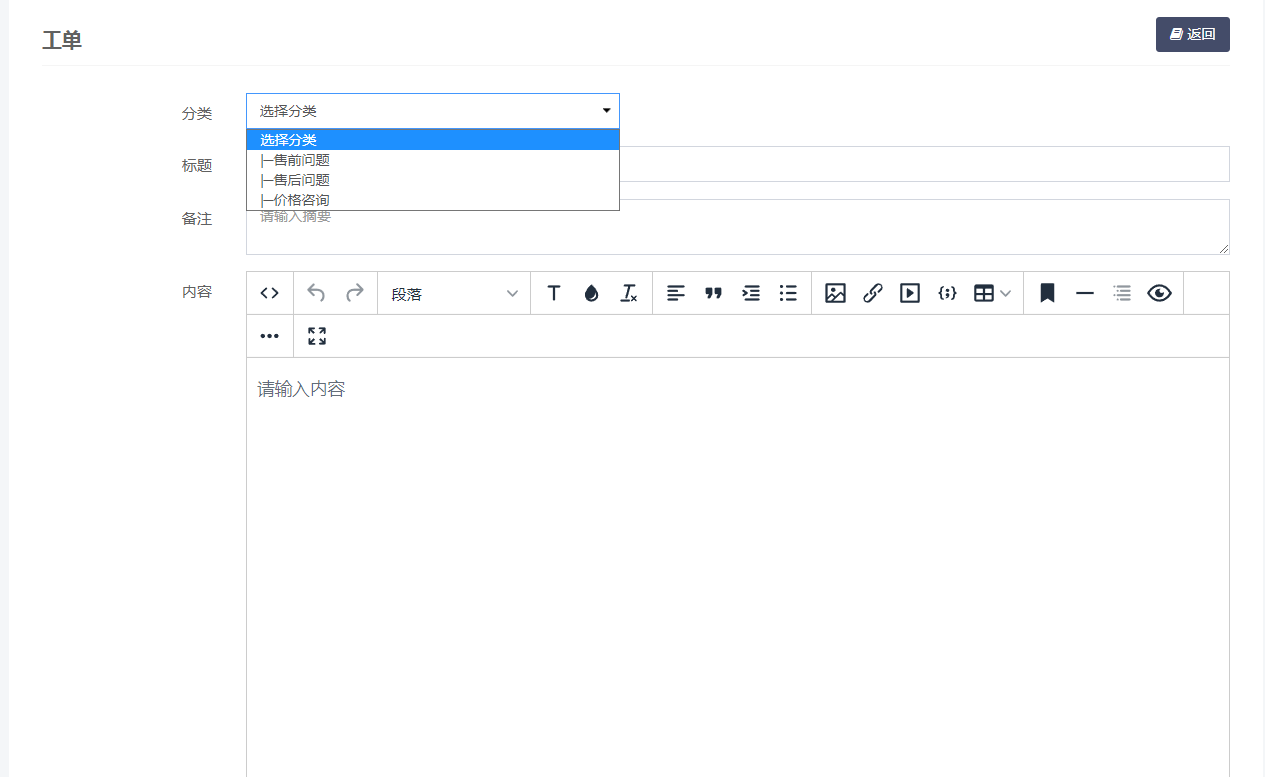1265x777 pixels.
Task: Show more tools via ellipsis button
Action: 269,336
